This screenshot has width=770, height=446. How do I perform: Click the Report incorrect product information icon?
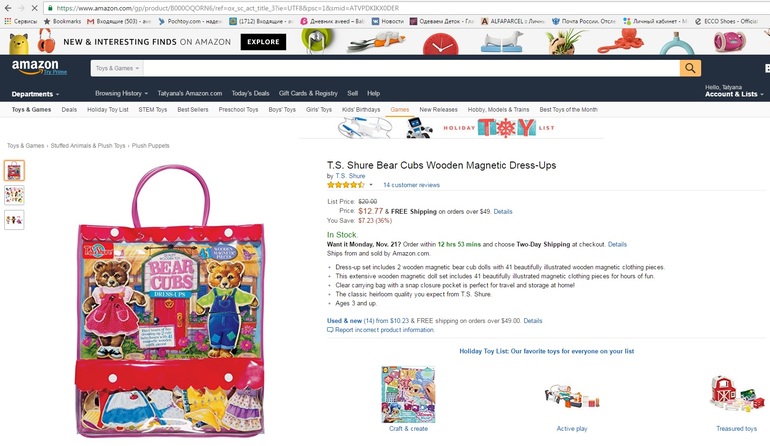tap(331, 329)
